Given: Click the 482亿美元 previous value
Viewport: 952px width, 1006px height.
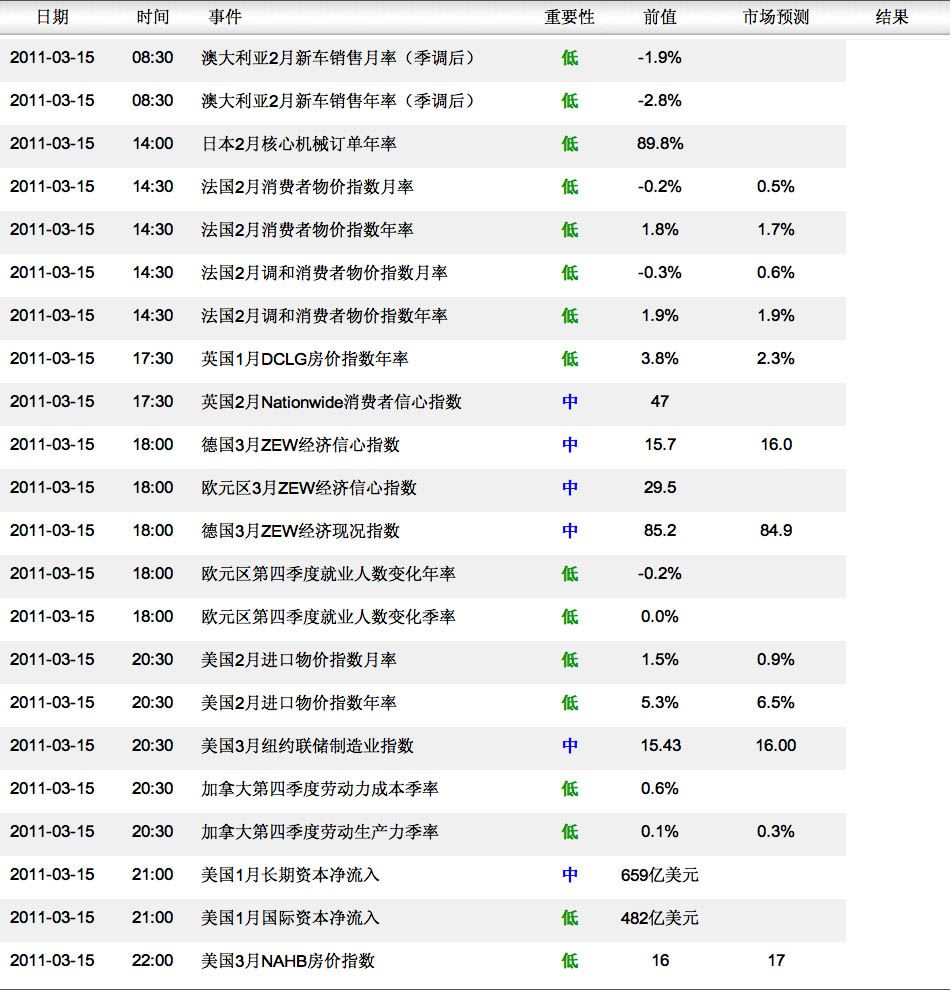Looking at the screenshot, I should coord(659,917).
